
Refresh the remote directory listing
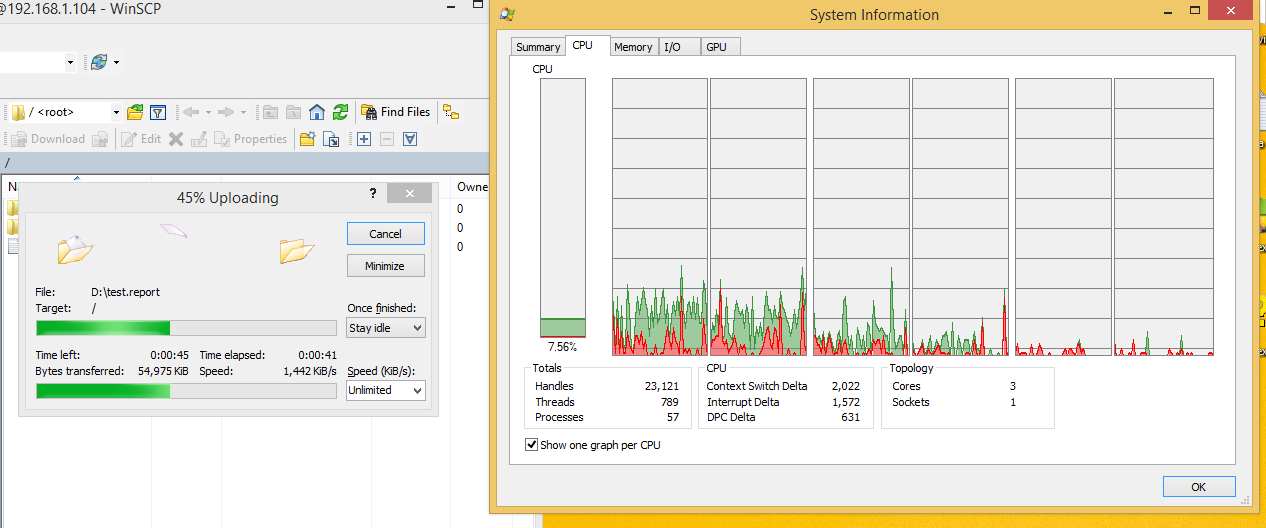click(x=340, y=112)
